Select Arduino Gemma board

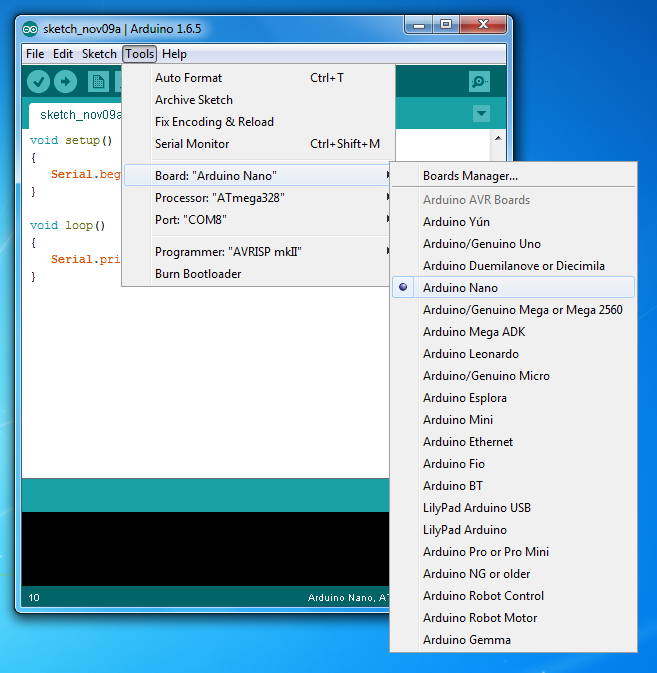pyautogui.click(x=513, y=640)
